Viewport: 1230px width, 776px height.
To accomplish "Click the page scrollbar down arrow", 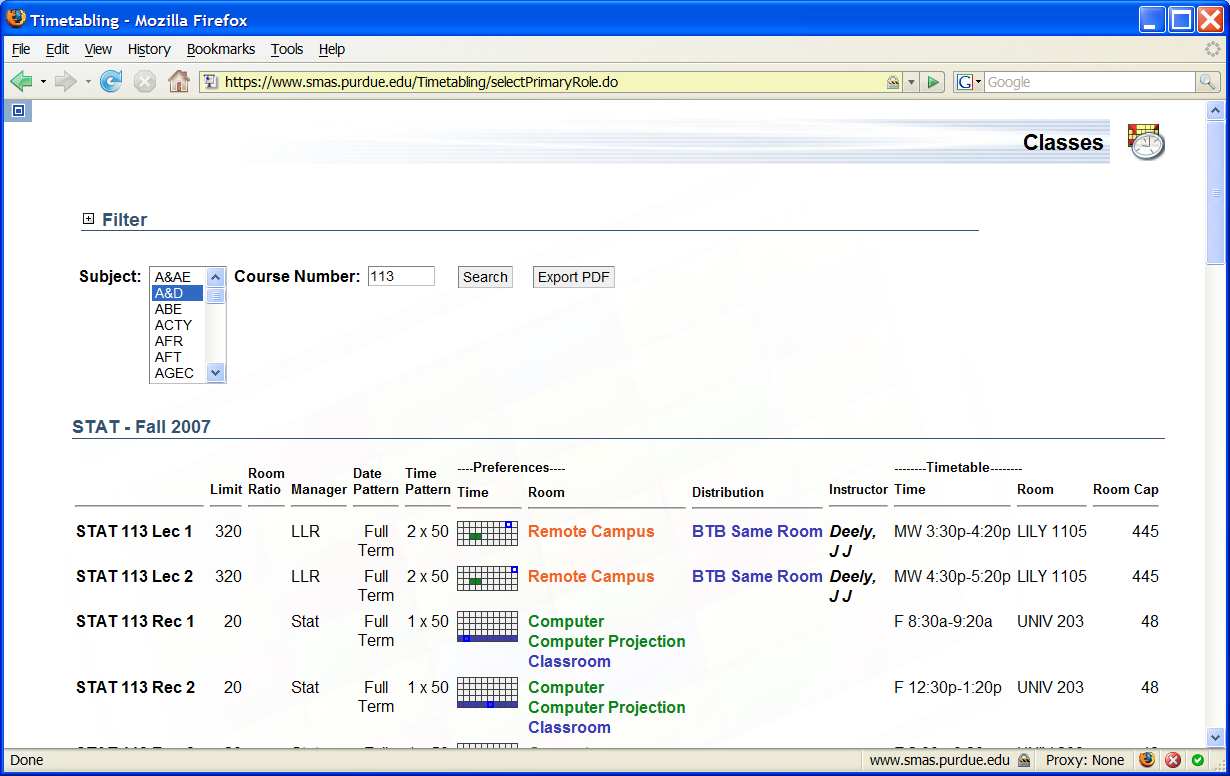I will (1215, 738).
